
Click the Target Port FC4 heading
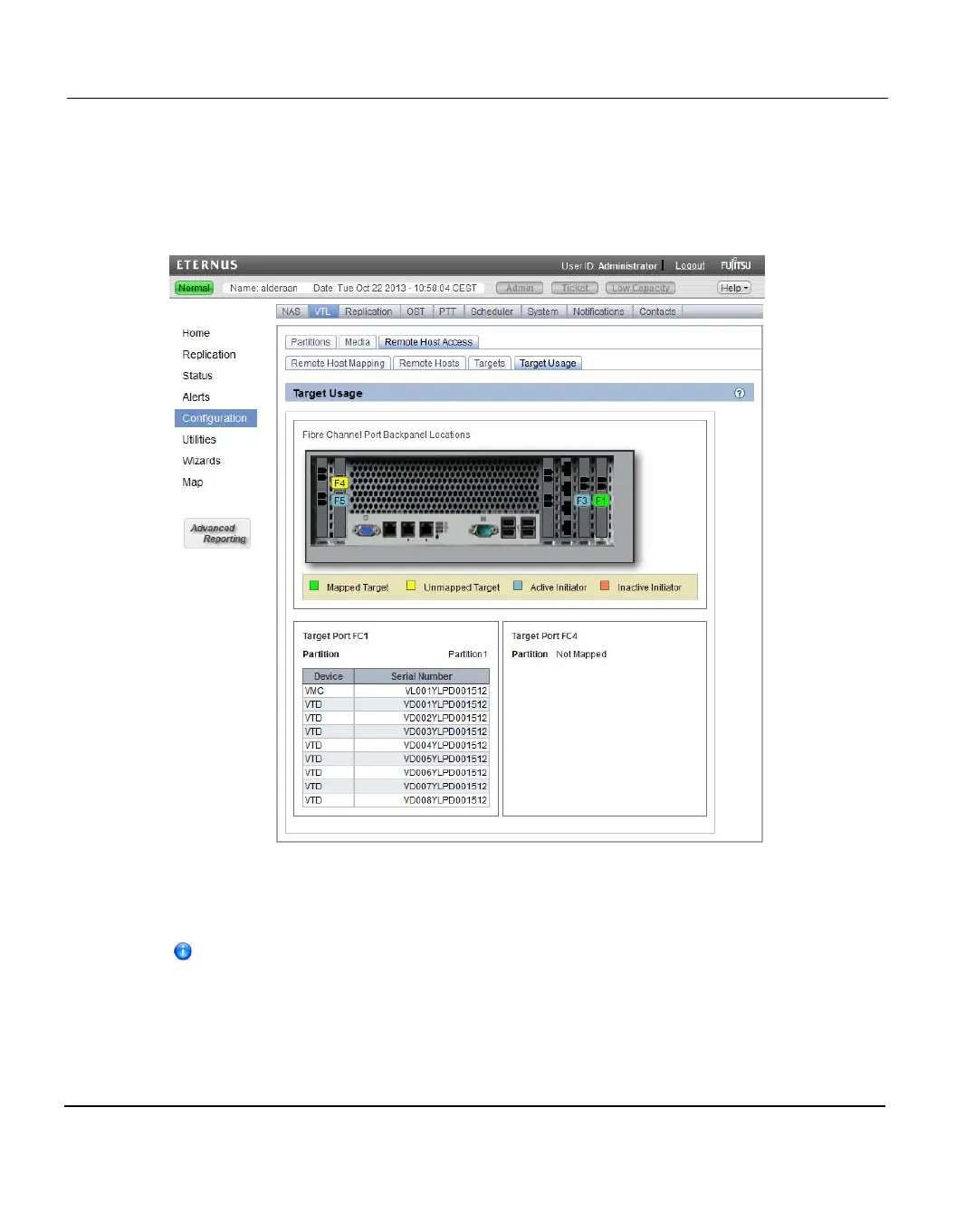click(544, 636)
